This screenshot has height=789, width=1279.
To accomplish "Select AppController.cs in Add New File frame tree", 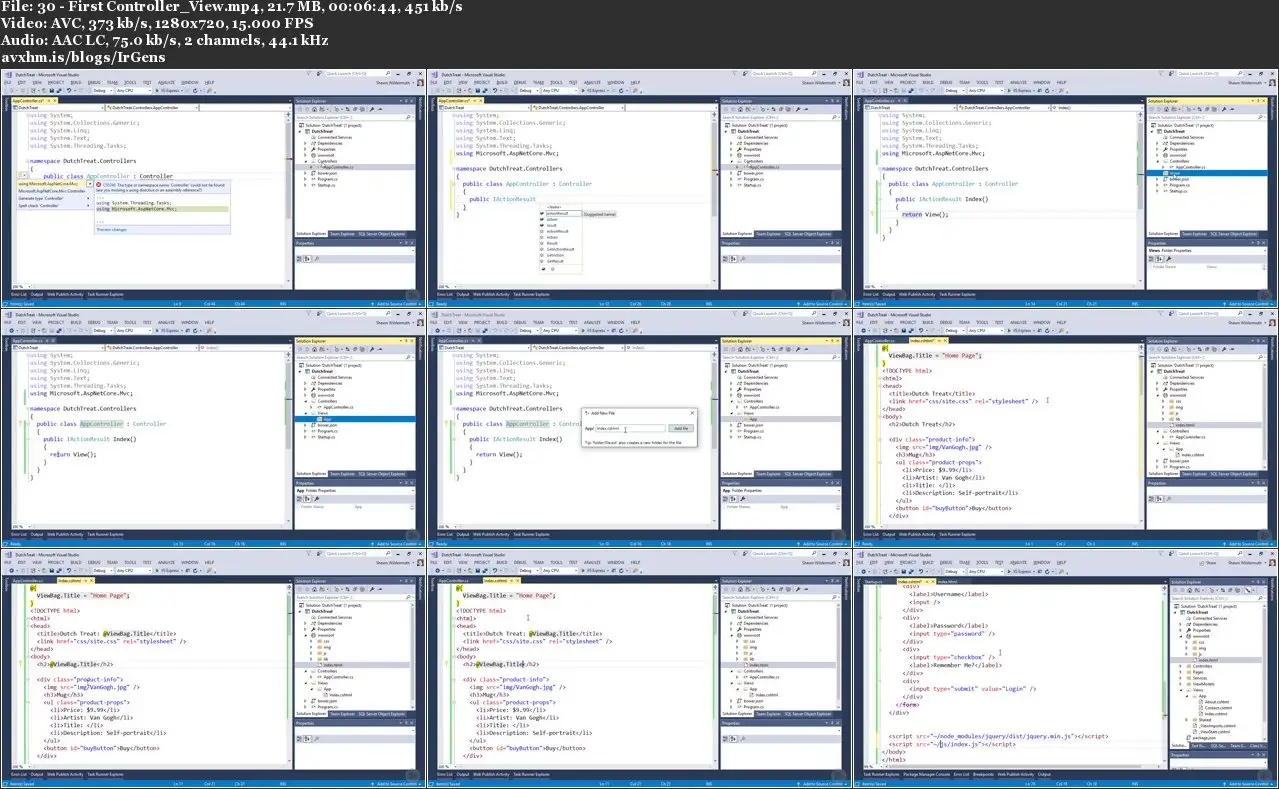I will pos(764,407).
